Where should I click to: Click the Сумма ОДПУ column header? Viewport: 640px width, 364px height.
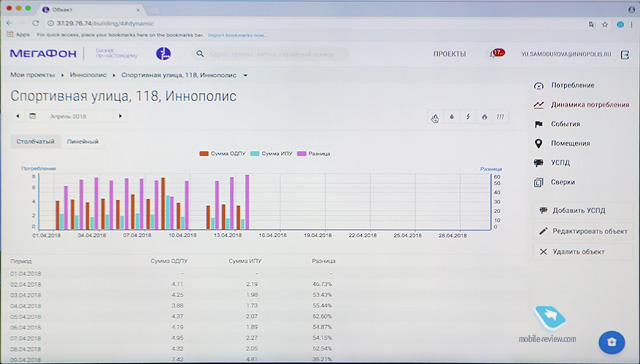point(169,261)
